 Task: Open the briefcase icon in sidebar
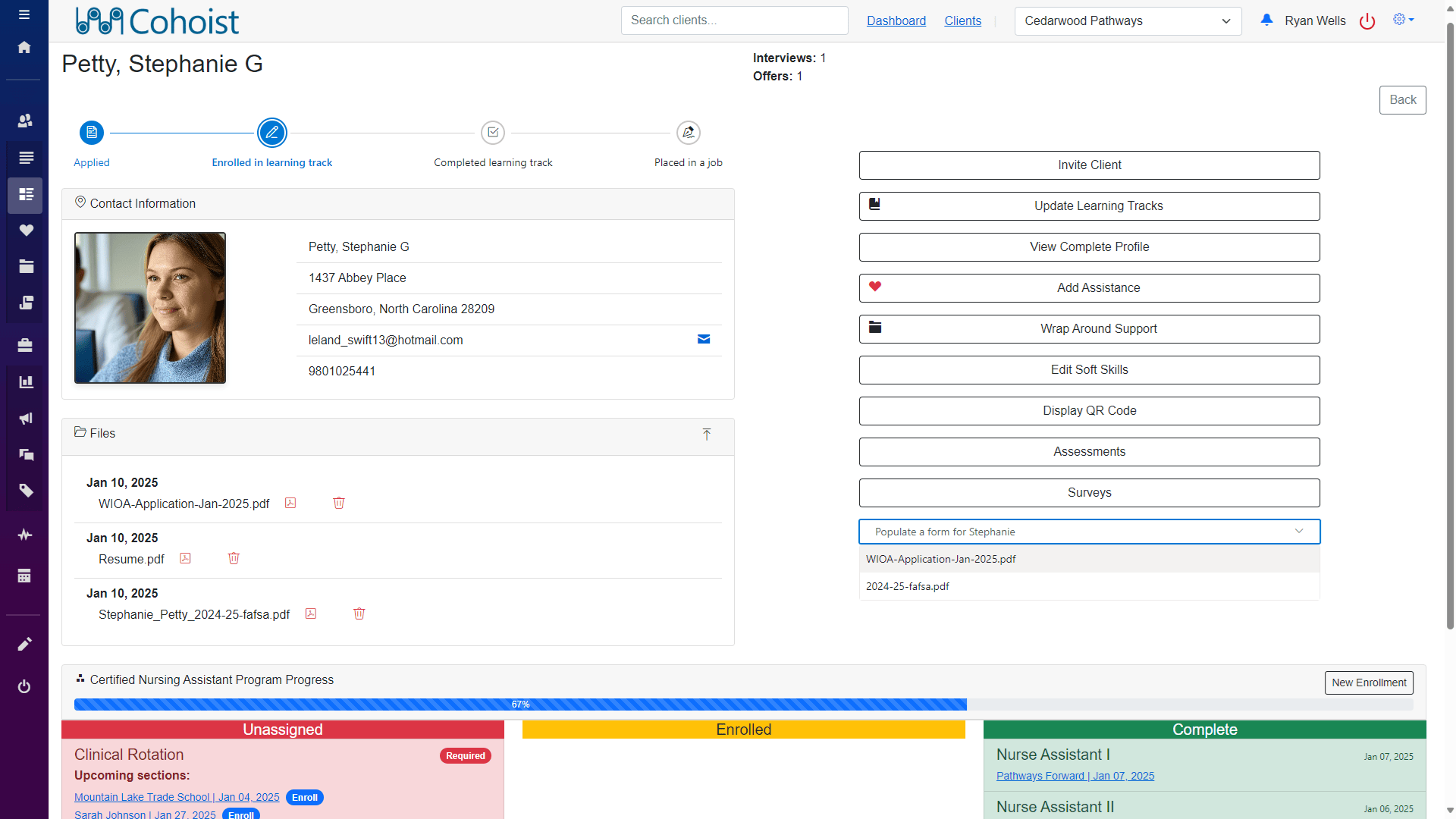pos(26,346)
